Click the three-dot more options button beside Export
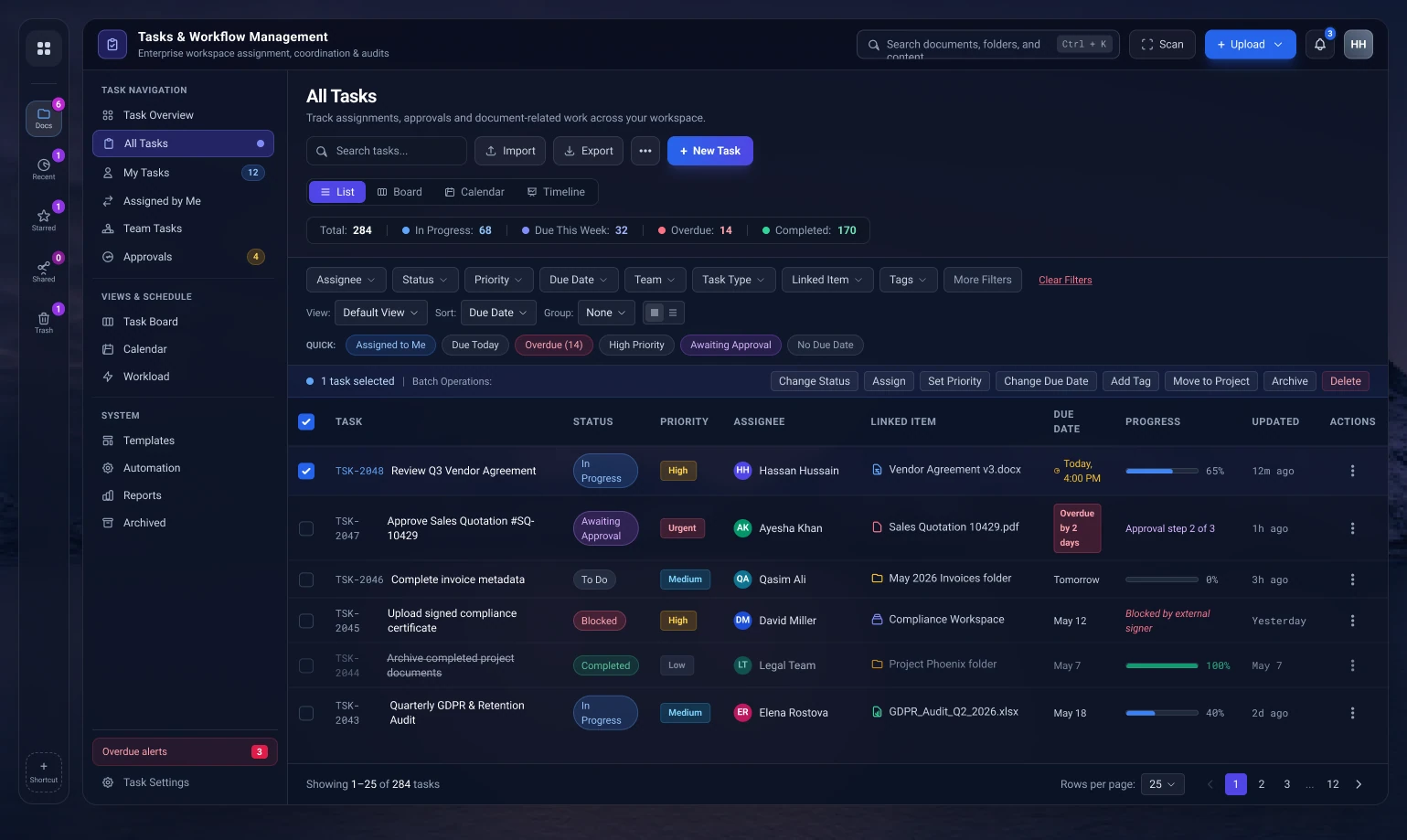The height and width of the screenshot is (840, 1407). tap(645, 151)
